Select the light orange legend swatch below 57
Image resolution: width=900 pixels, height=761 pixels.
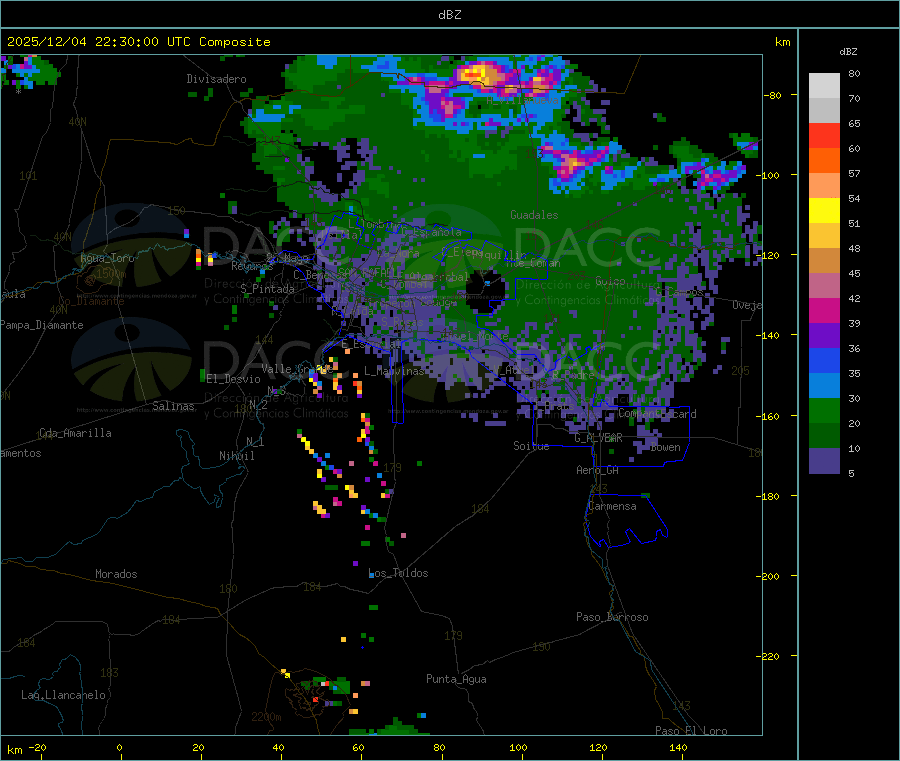(824, 186)
